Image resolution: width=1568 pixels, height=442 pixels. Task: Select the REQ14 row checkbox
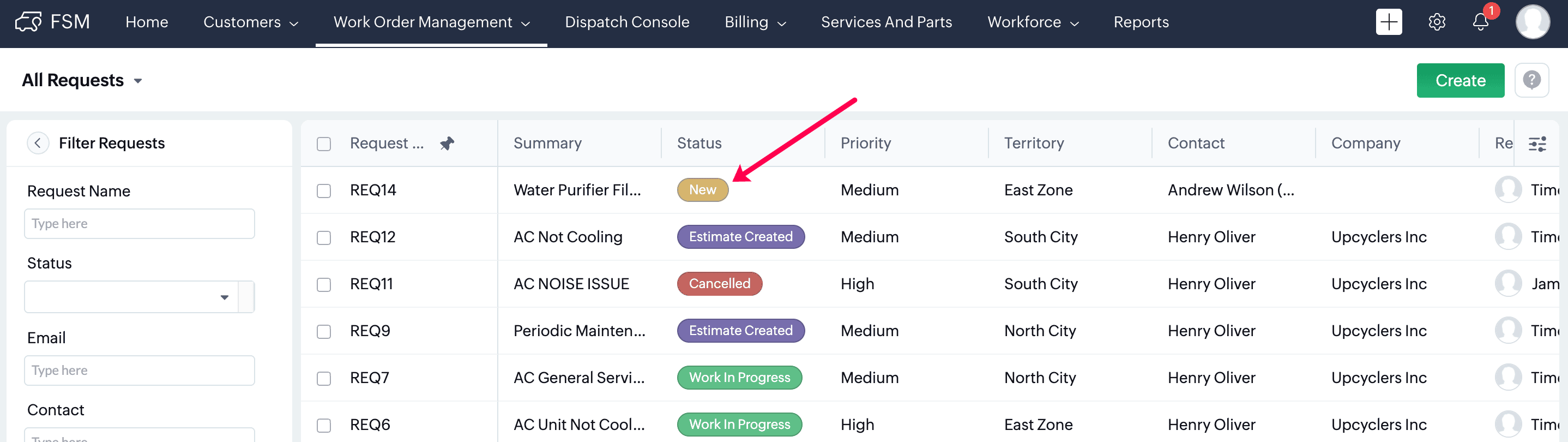click(x=324, y=190)
